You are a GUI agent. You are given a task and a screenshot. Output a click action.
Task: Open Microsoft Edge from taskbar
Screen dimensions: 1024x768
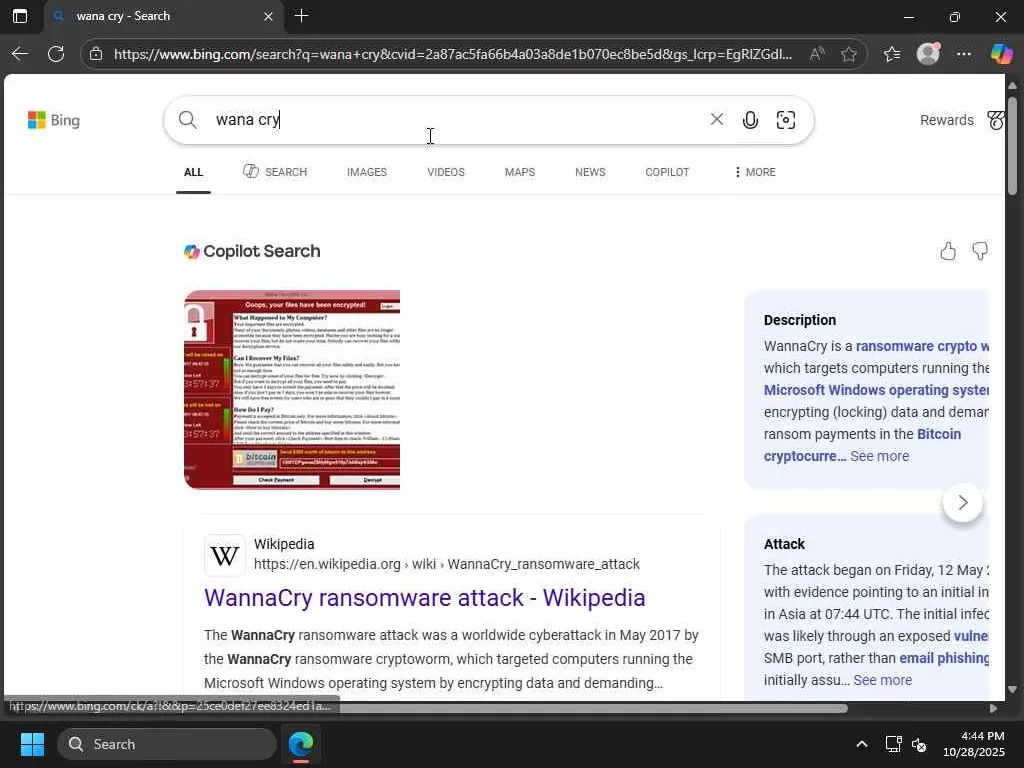(301, 744)
